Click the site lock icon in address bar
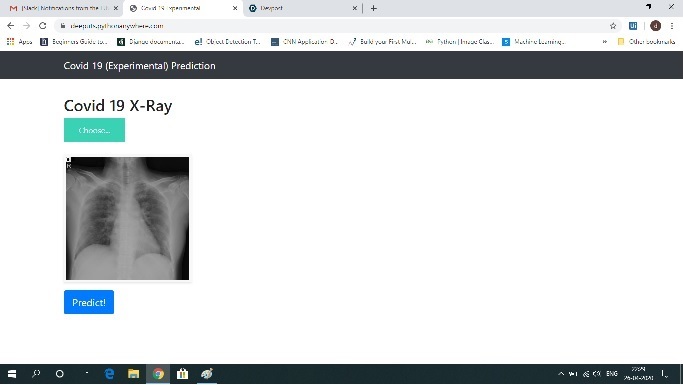This screenshot has width=683, height=385. 63,26
